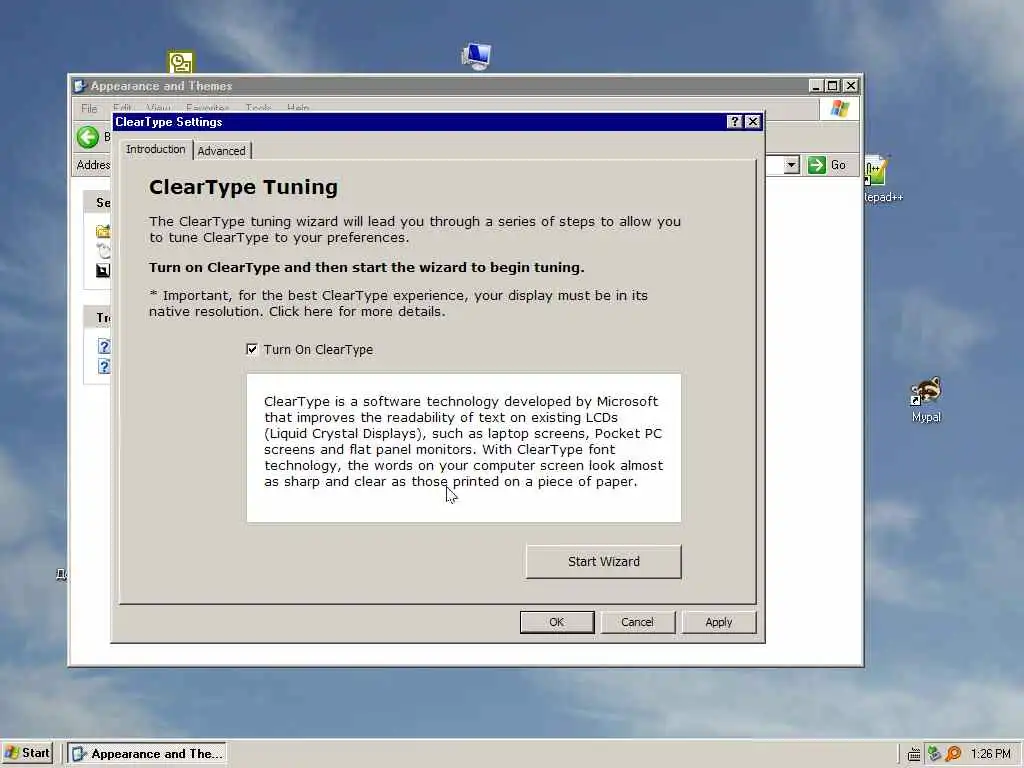Select the Introduction tab

coord(155,150)
